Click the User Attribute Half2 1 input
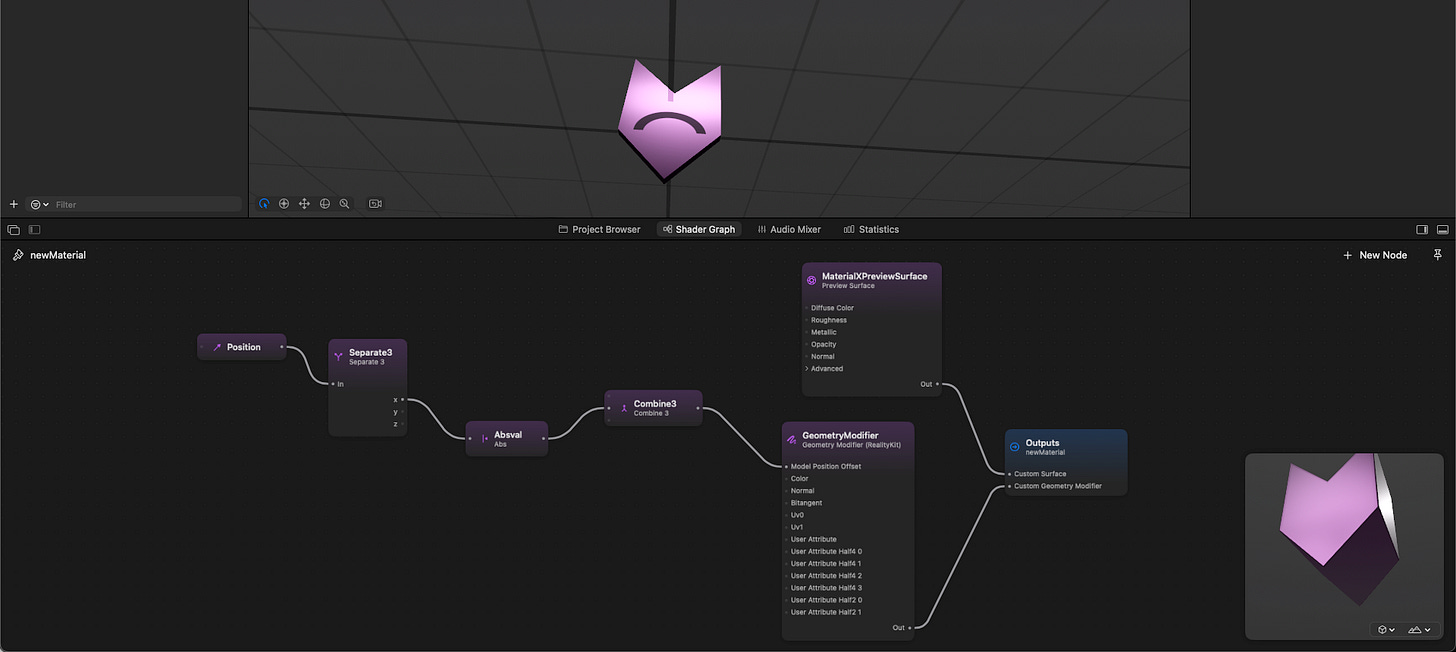 [x=825, y=612]
